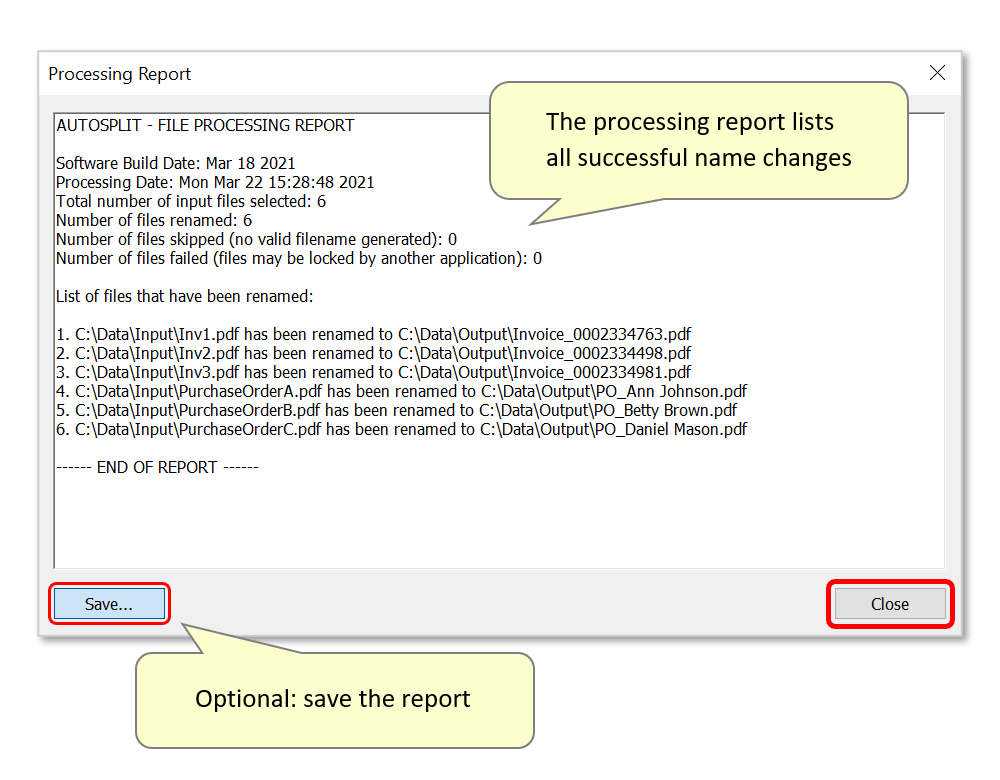Click the Processing Report window title
The height and width of the screenshot is (780, 1000).
pyautogui.click(x=119, y=74)
